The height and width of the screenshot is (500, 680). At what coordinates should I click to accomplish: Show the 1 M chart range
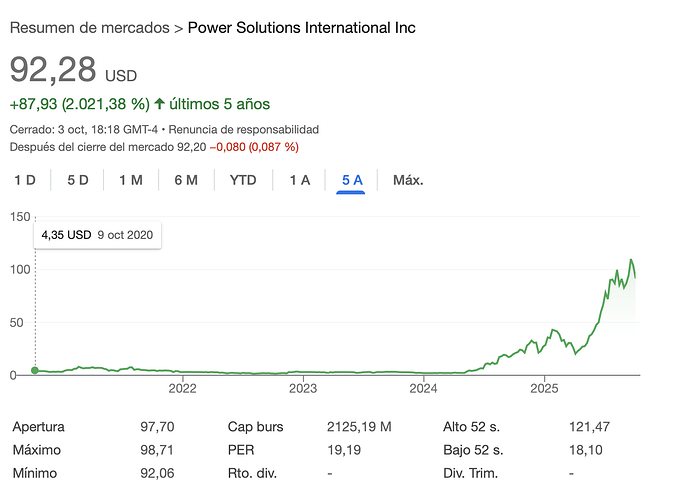[x=131, y=181]
